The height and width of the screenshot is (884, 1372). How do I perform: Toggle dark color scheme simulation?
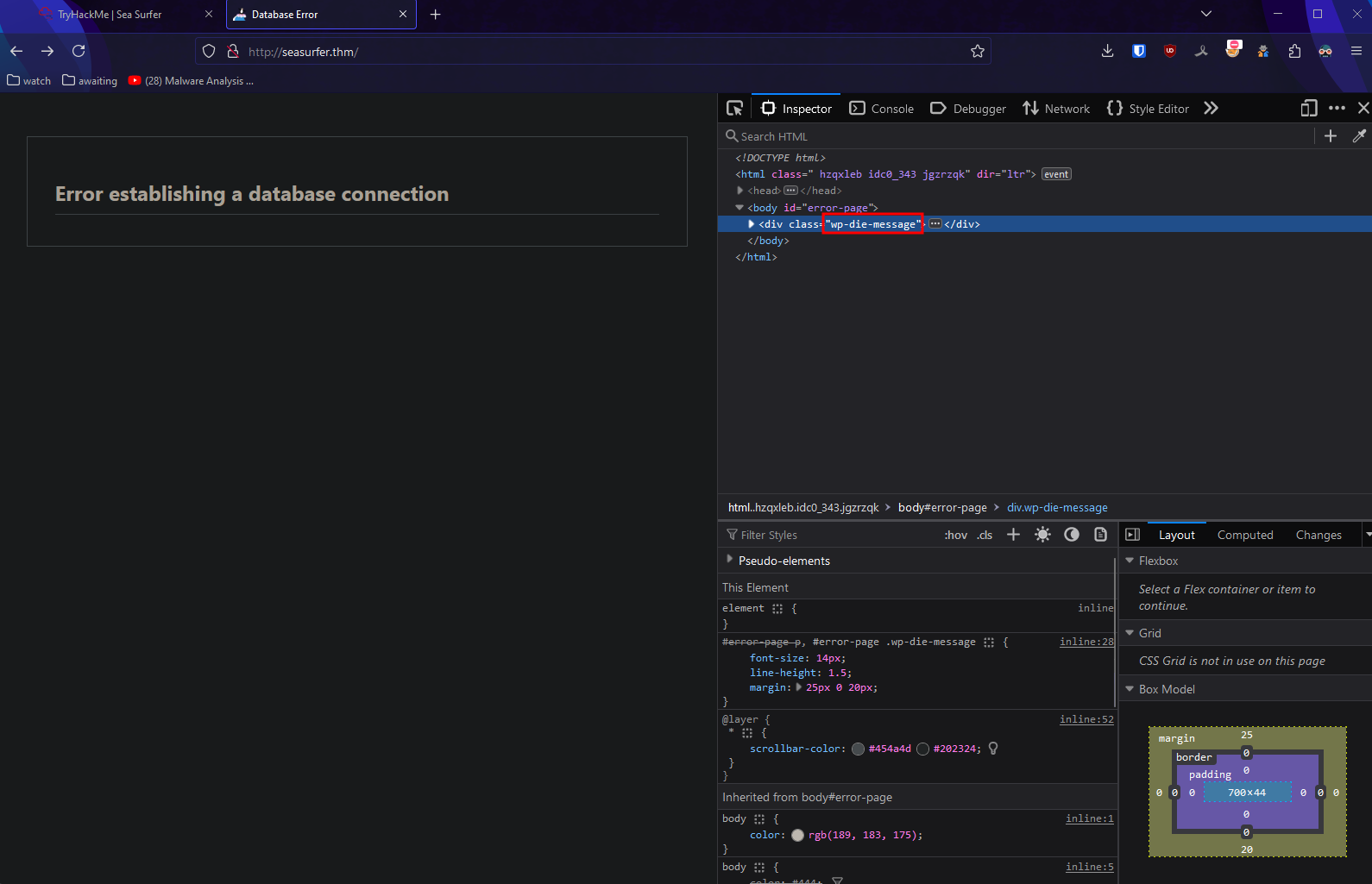(x=1072, y=535)
